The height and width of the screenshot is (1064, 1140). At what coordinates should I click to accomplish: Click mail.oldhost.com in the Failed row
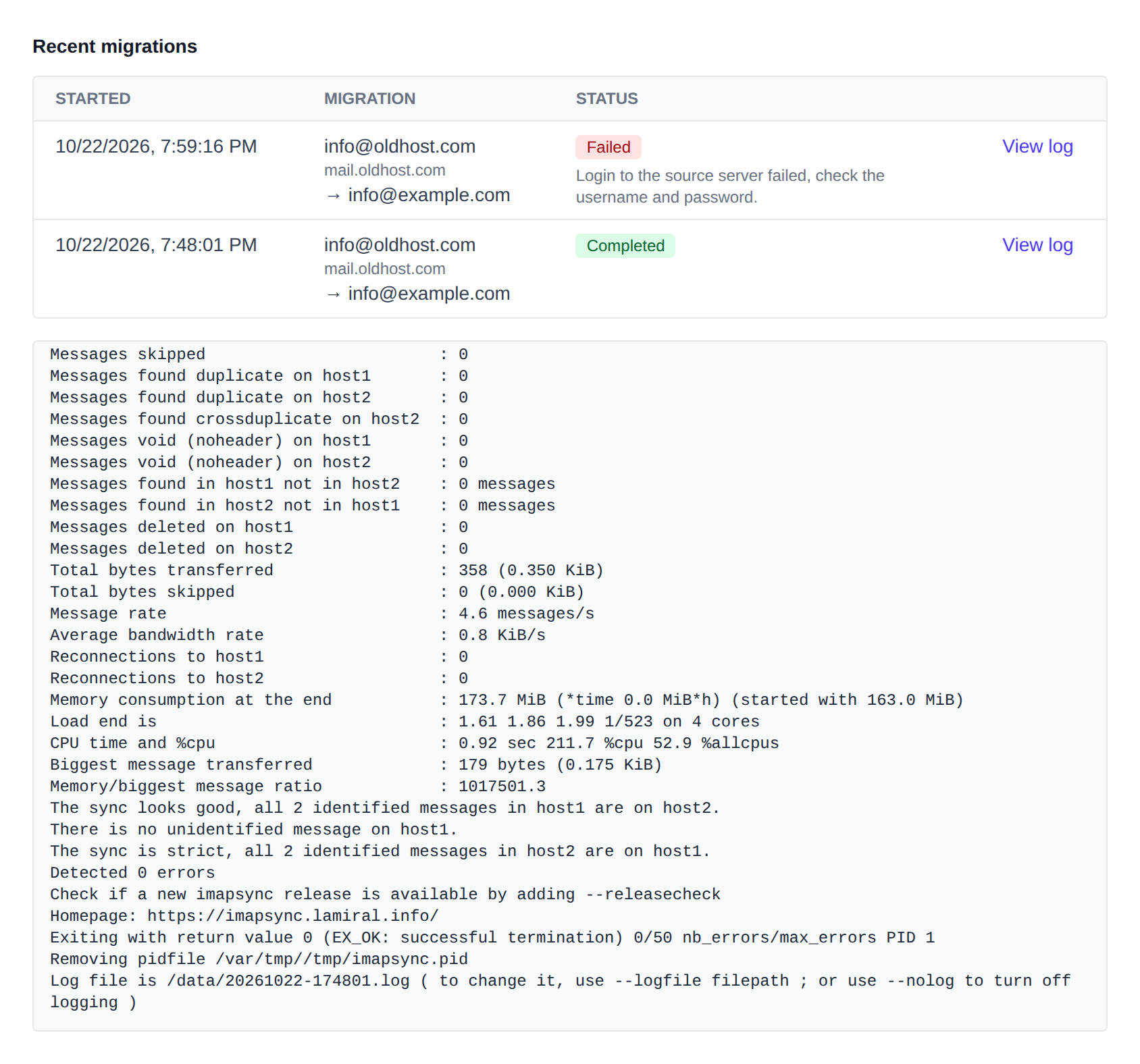click(x=384, y=170)
